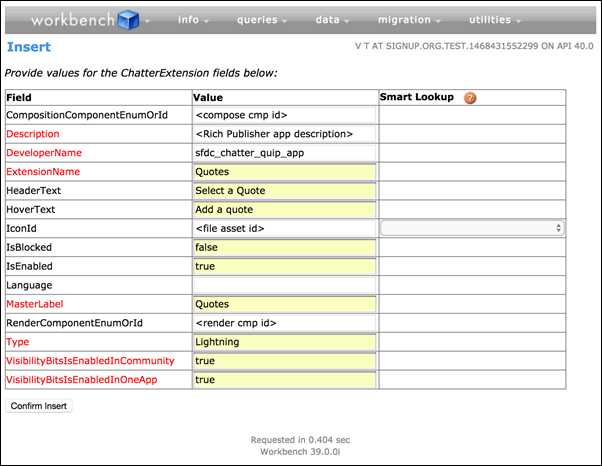Click the red Type field label
Image resolution: width=602 pixels, height=466 pixels.
(18, 342)
